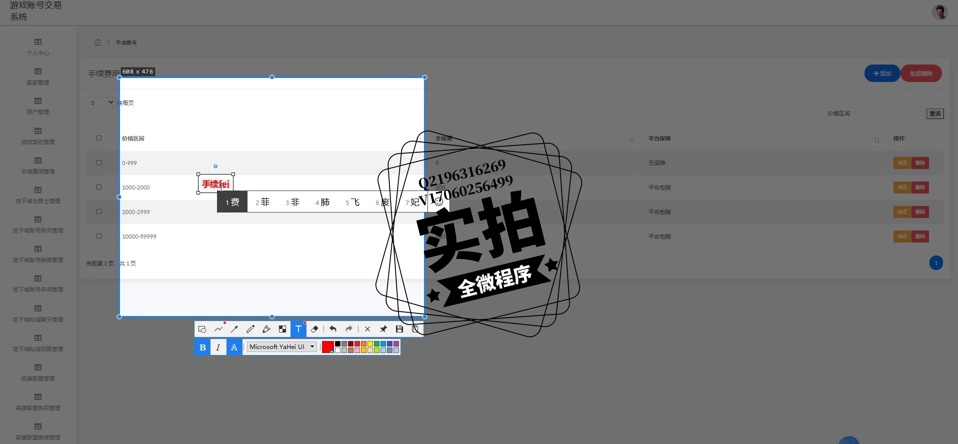Open the Microsoft YaHei UI font dropdown
The height and width of the screenshot is (444, 958).
[282, 347]
